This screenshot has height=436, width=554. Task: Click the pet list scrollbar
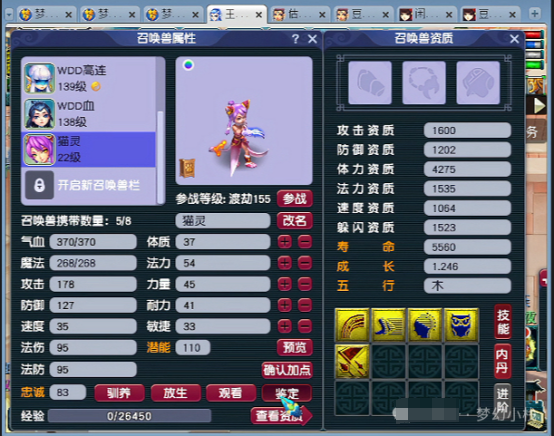[x=160, y=131]
